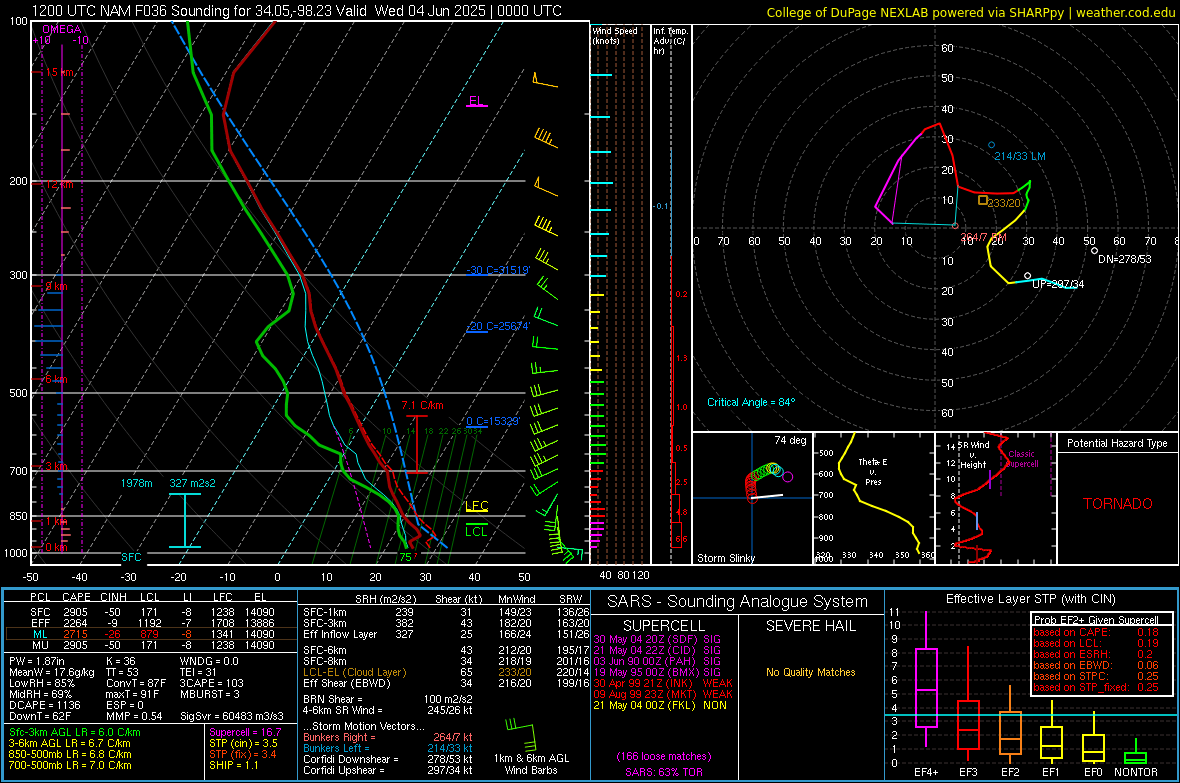Click 'MeanW = 17.6g/kg' value
1180x783 pixels.
[x=52, y=672]
